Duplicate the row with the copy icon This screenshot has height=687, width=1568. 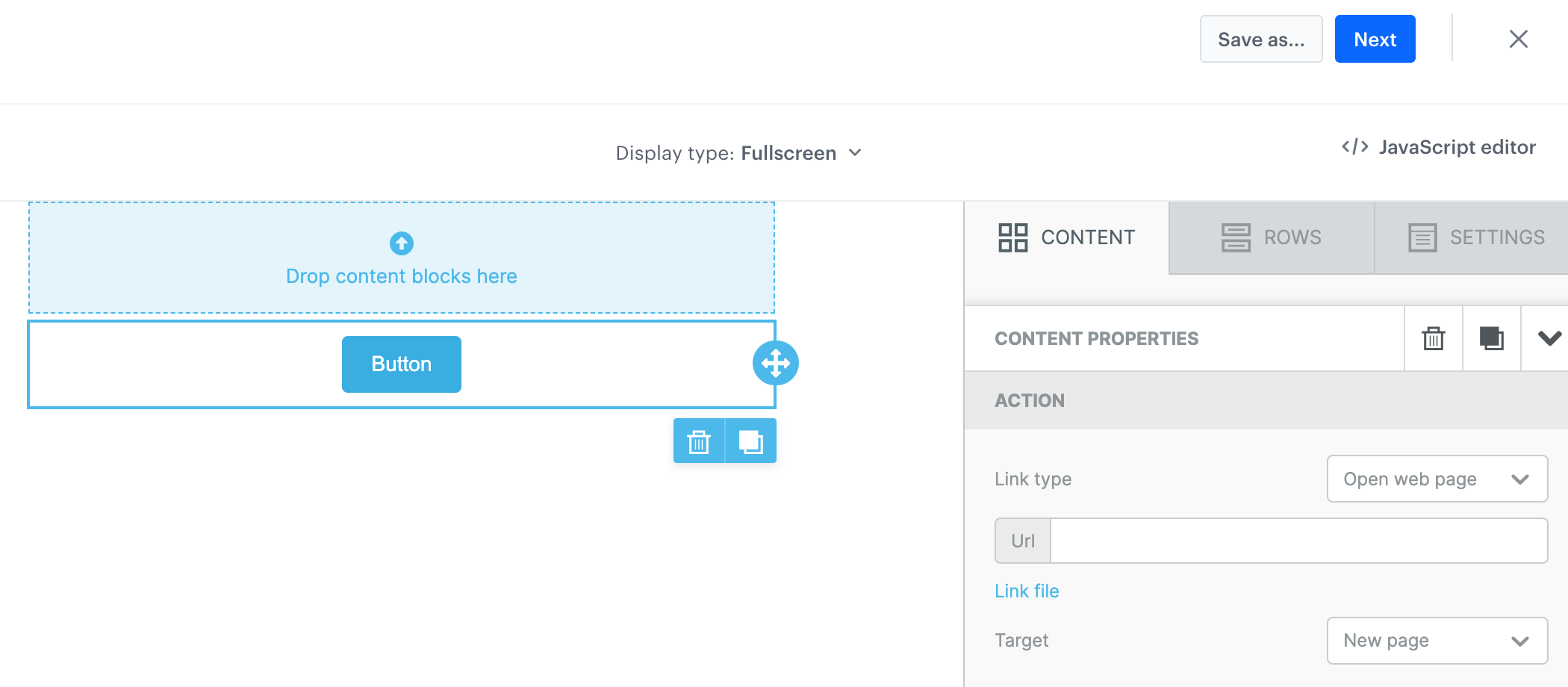click(750, 441)
